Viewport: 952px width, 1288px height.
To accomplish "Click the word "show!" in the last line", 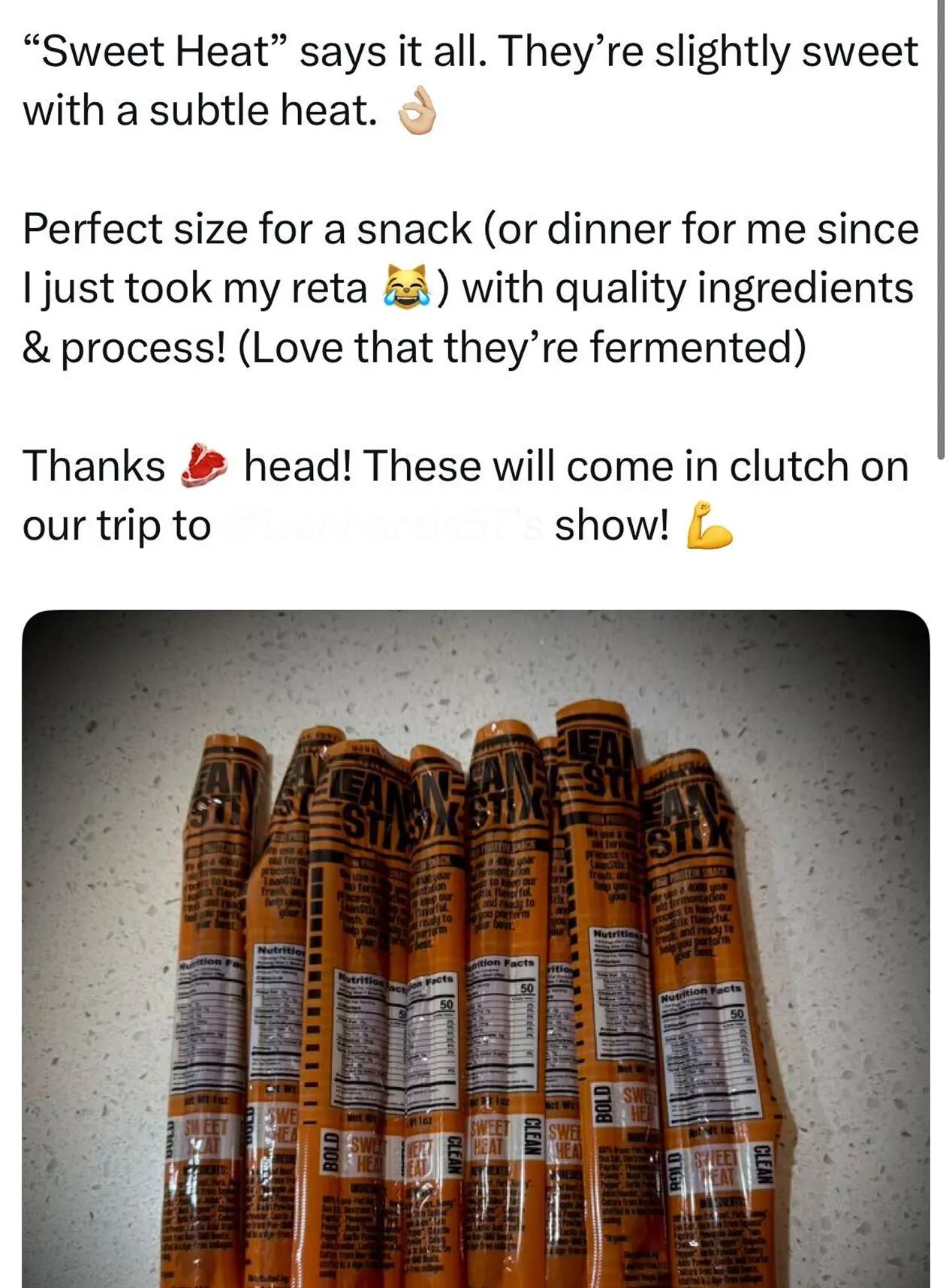I will click(x=611, y=525).
